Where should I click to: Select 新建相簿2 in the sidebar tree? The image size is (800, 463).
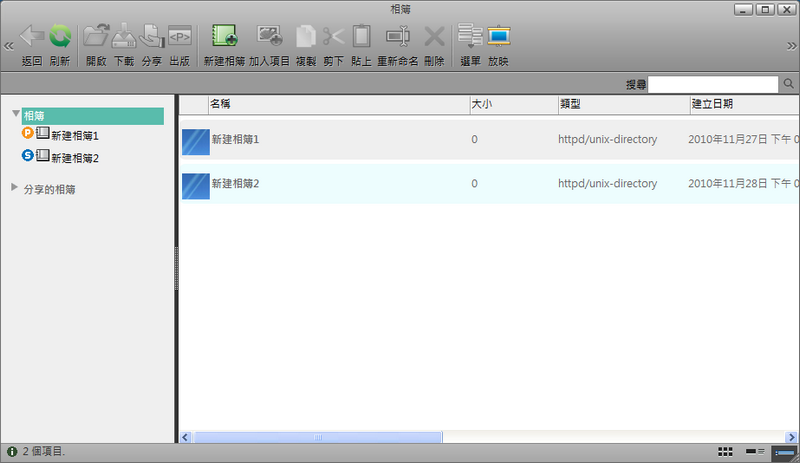coord(75,157)
